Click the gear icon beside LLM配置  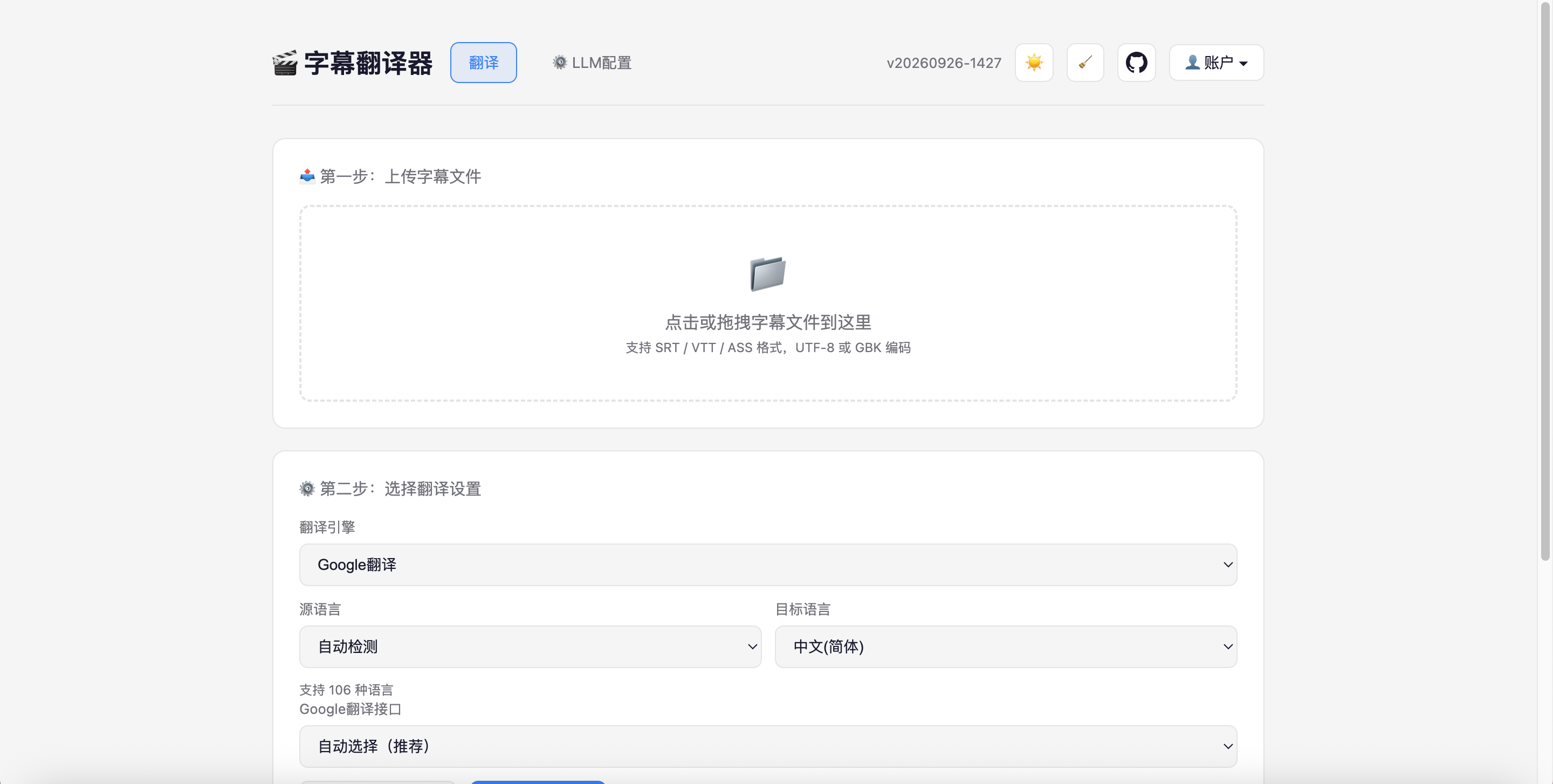560,63
